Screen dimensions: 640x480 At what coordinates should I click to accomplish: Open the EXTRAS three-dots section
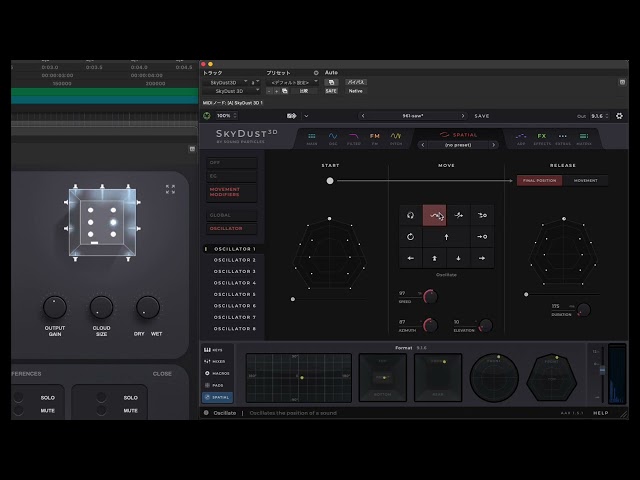563,138
